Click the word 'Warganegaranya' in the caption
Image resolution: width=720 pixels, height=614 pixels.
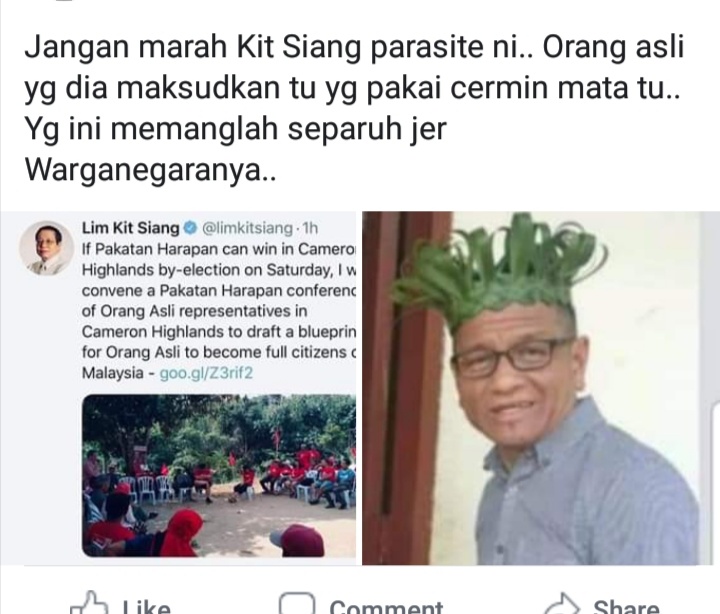click(x=143, y=169)
